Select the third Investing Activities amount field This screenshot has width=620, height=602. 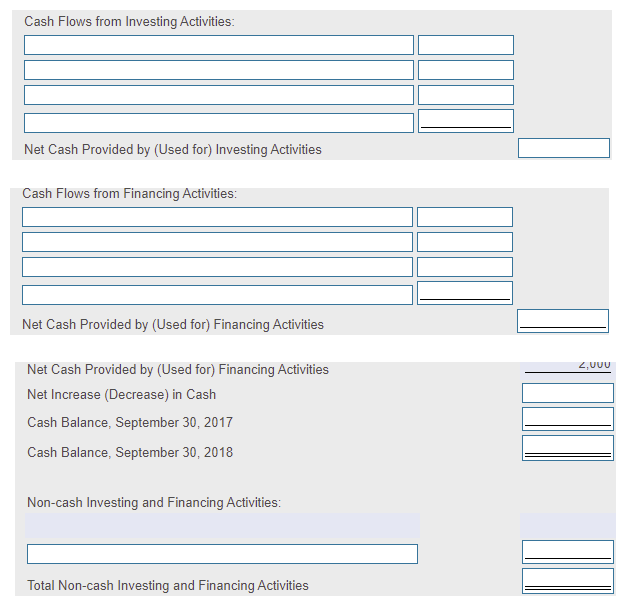coord(466,95)
